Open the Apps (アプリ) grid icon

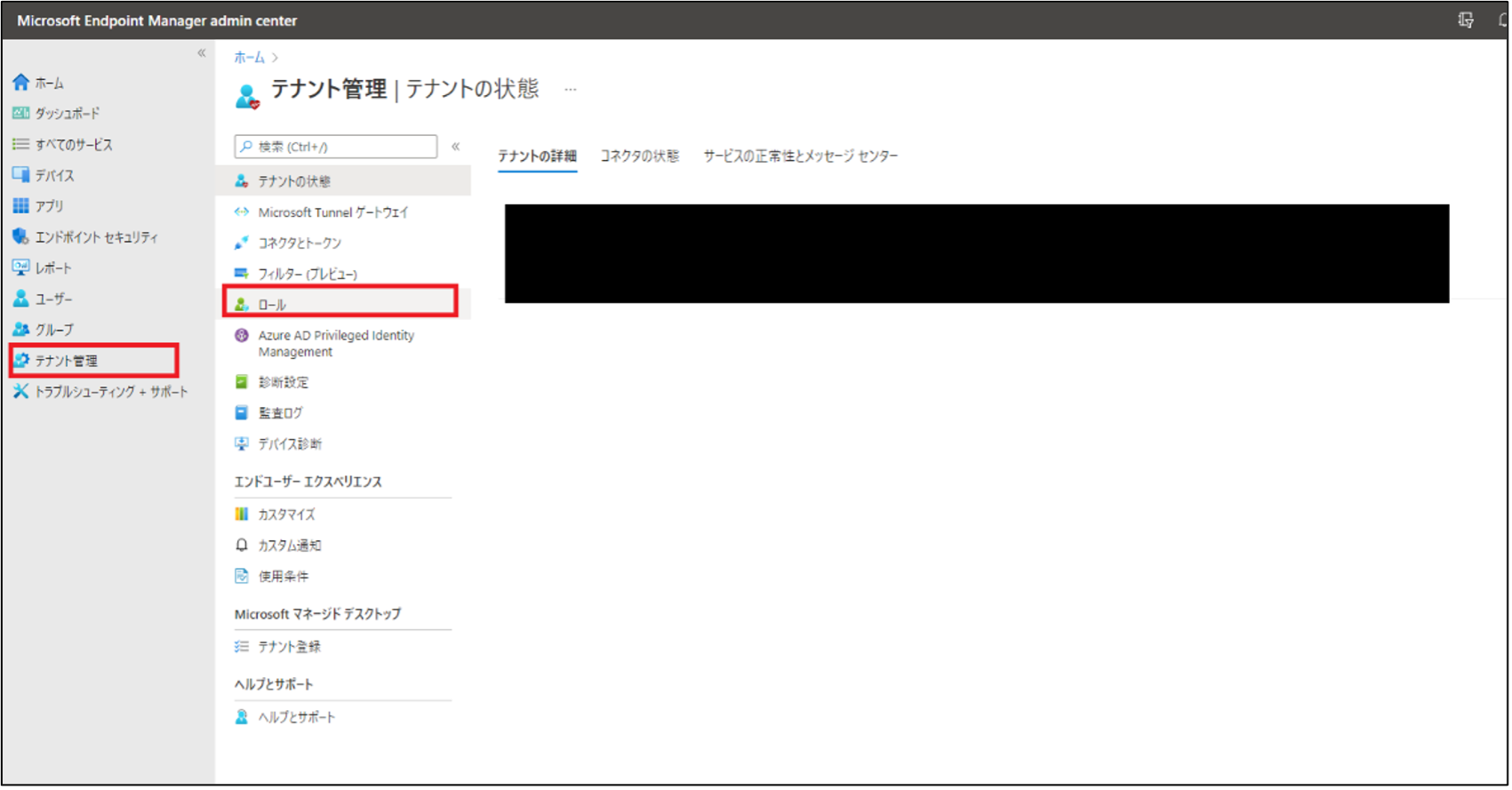click(21, 206)
